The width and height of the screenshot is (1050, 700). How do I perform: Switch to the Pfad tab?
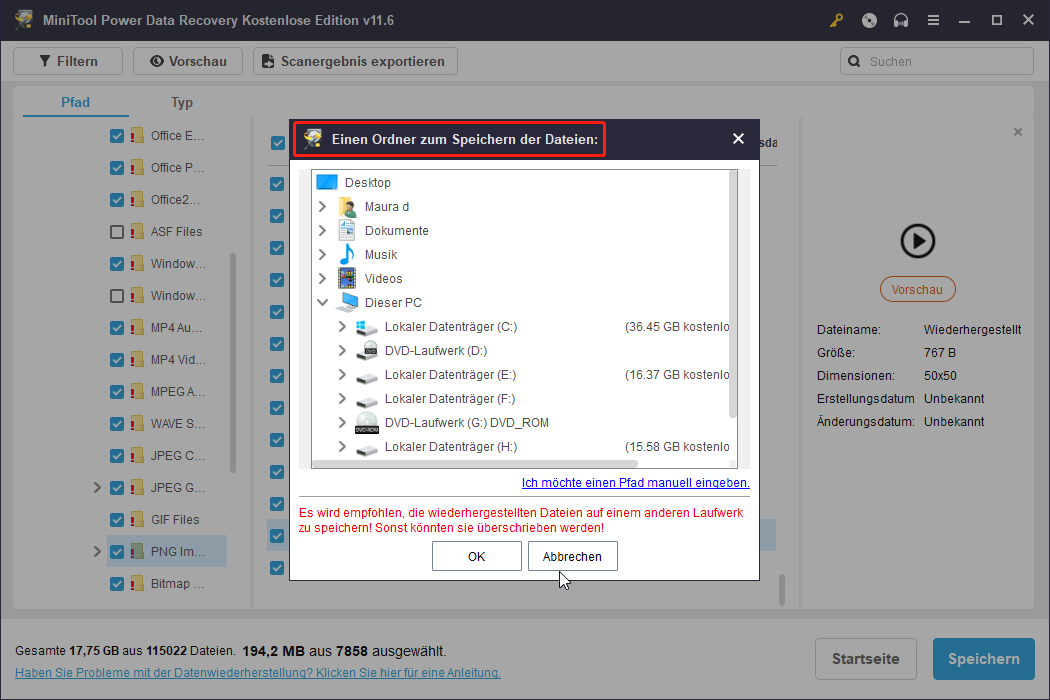point(76,102)
